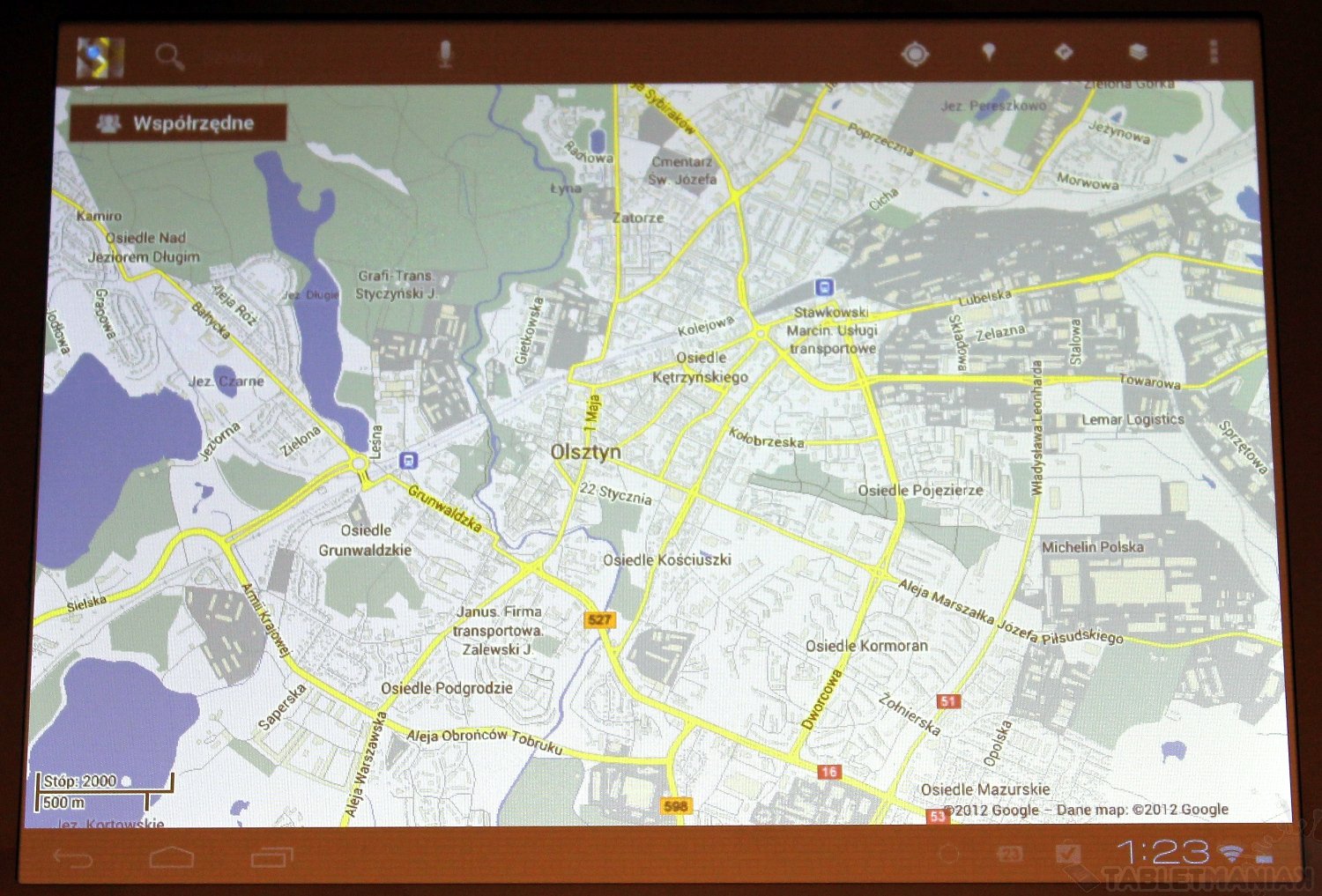Center map on my location
The image size is (1322, 896).
pos(915,55)
